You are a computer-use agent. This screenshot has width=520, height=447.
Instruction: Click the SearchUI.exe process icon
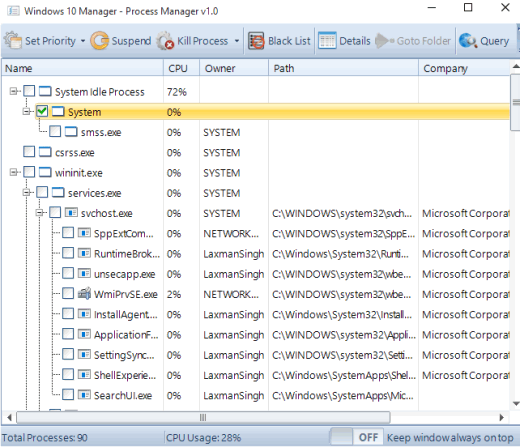click(x=84, y=395)
